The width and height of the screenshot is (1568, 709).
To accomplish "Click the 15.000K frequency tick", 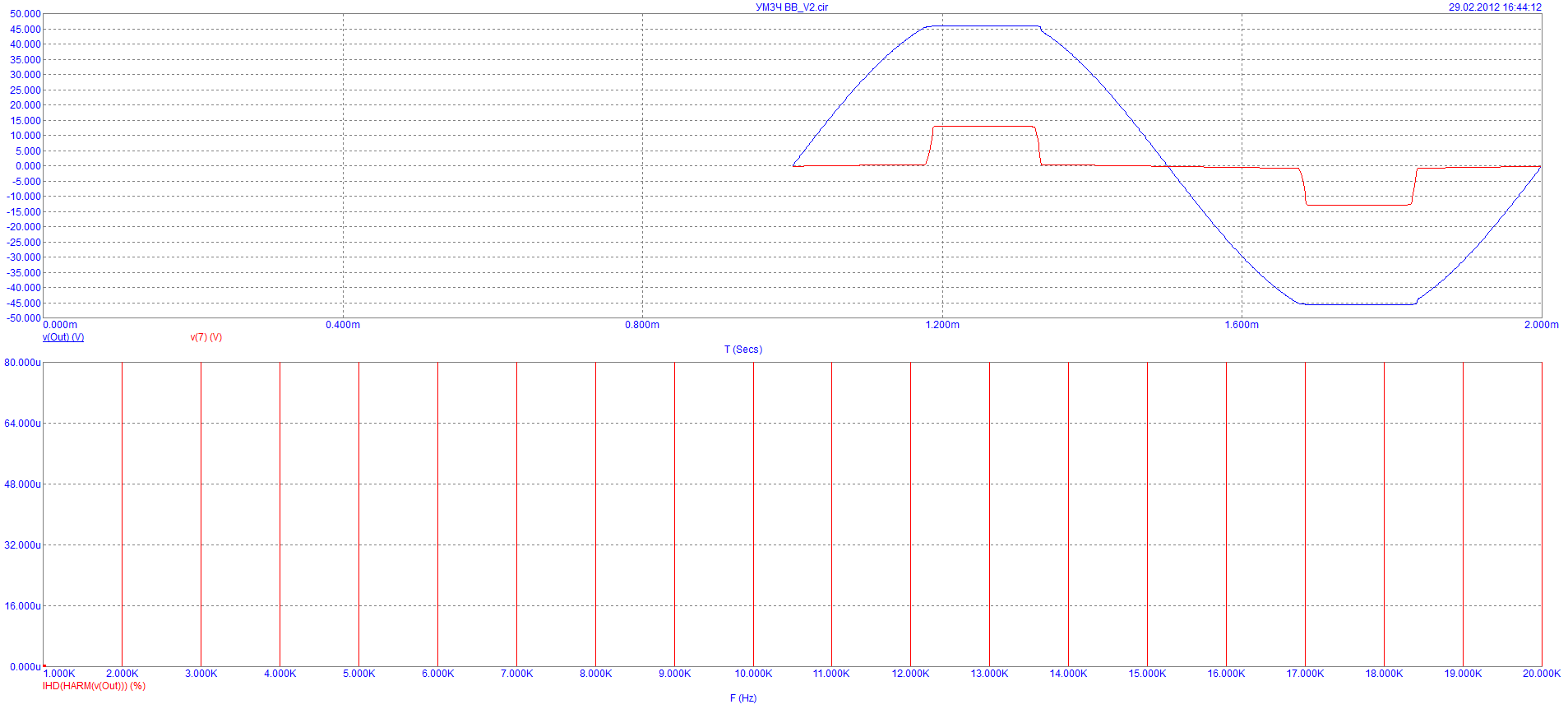I will pyautogui.click(x=1148, y=674).
